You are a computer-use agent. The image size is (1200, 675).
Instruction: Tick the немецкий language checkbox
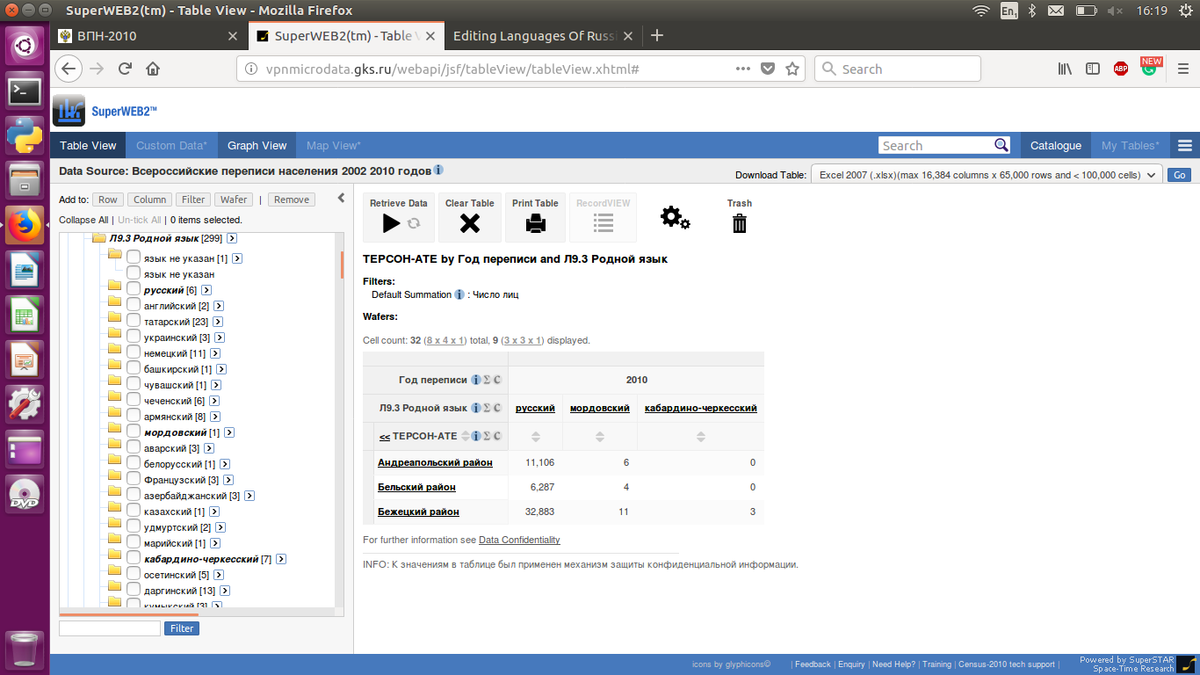pyautogui.click(x=133, y=354)
